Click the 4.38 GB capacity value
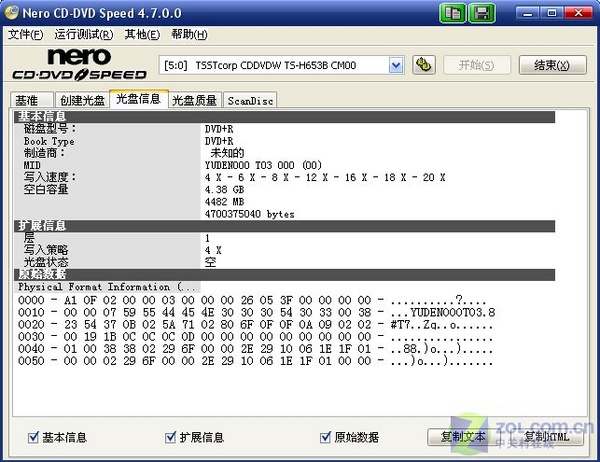600x462 pixels. (x=224, y=189)
